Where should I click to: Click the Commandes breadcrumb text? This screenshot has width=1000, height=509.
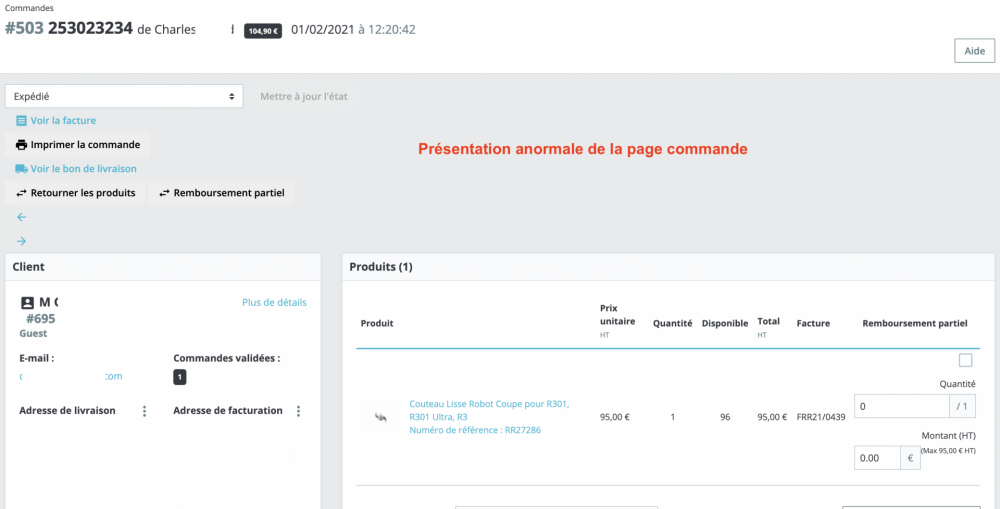[29, 8]
